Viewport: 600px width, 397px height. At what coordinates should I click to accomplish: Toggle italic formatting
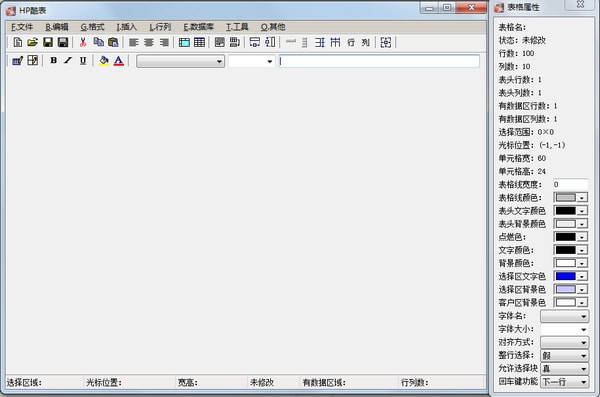68,60
